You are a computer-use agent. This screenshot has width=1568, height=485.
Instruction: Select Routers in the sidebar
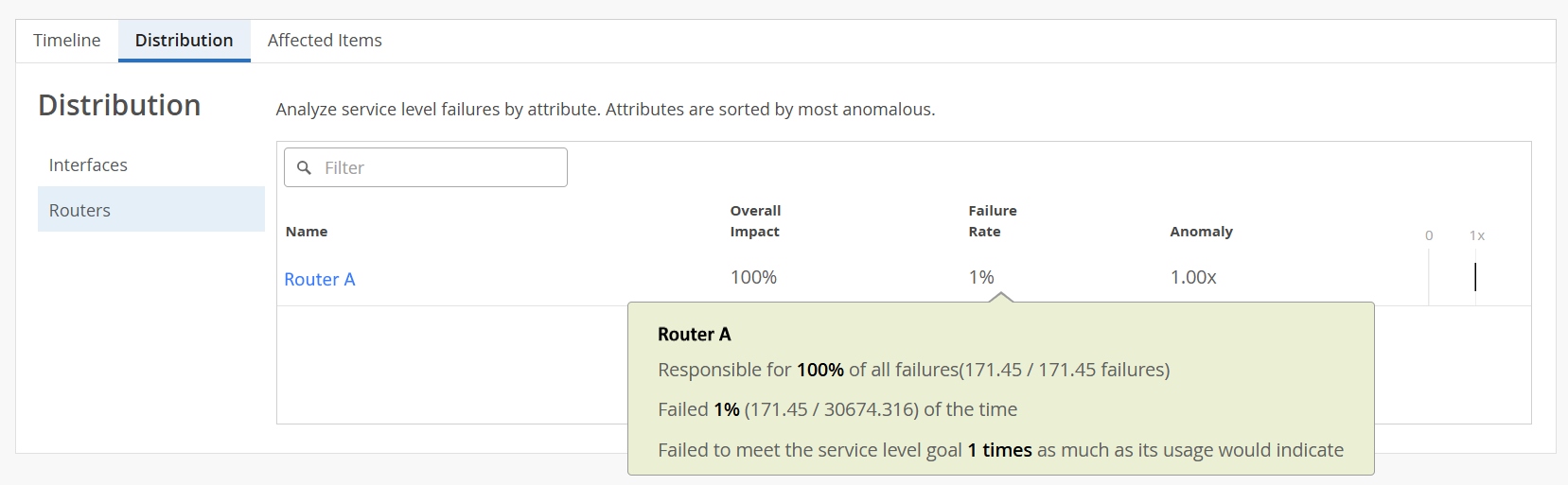pyautogui.click(x=80, y=211)
